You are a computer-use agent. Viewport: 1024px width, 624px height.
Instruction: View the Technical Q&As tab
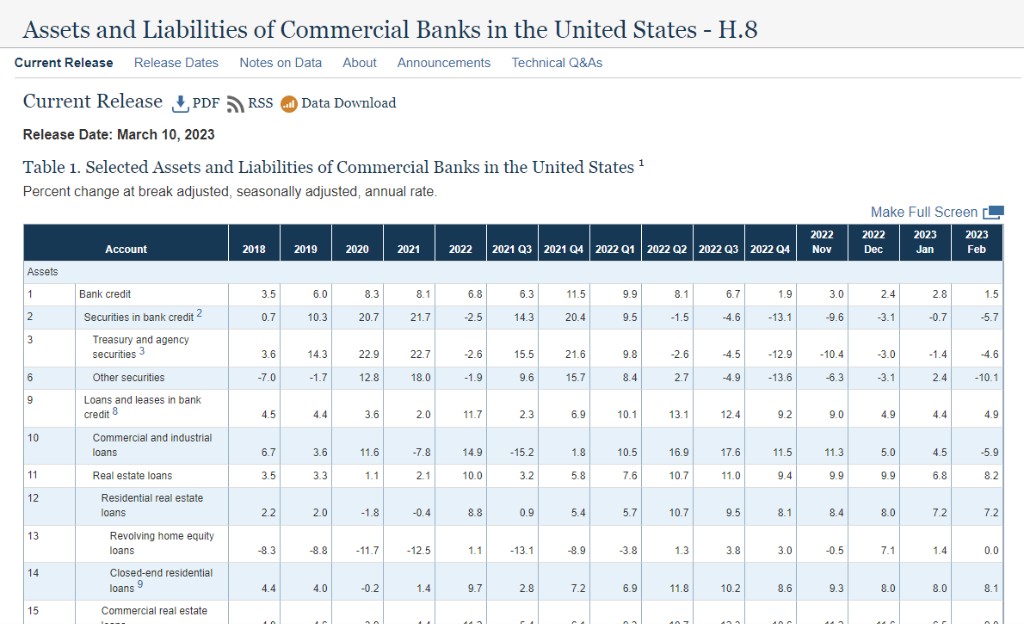pyautogui.click(x=557, y=63)
